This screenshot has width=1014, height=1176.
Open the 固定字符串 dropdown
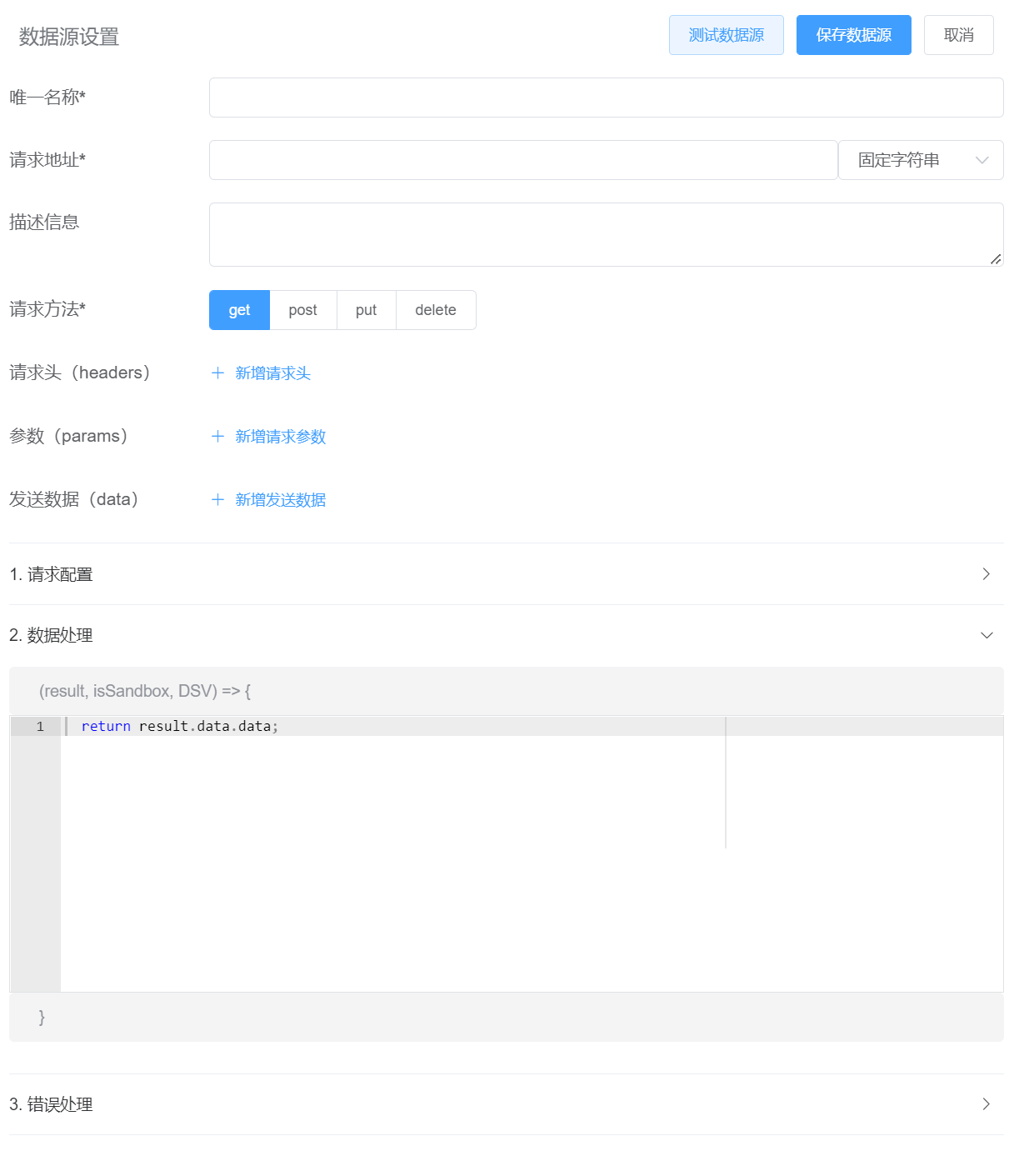921,160
